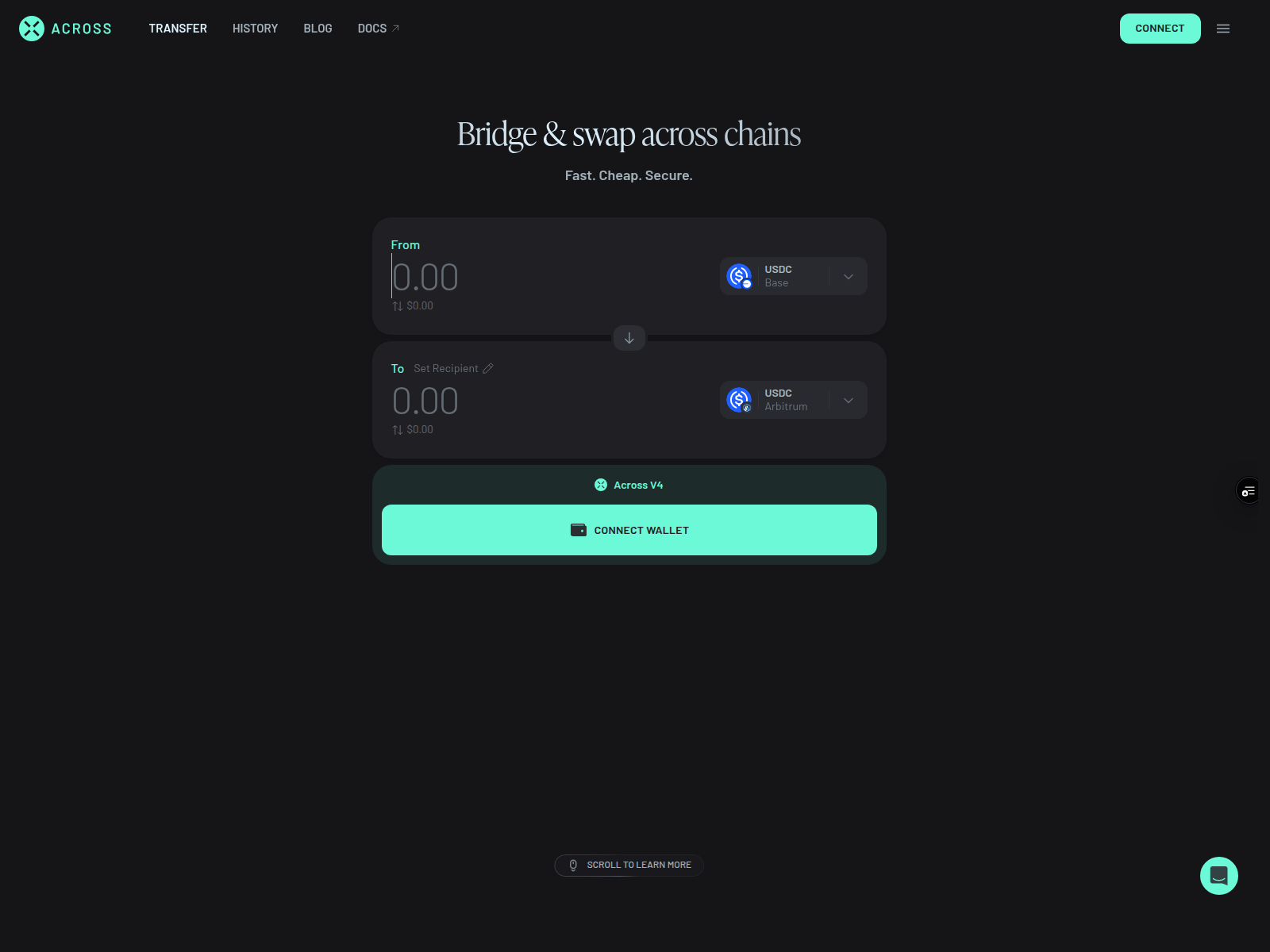Expand the To token chevron (Arbitrum)
Image resolution: width=1270 pixels, height=952 pixels.
tap(849, 400)
